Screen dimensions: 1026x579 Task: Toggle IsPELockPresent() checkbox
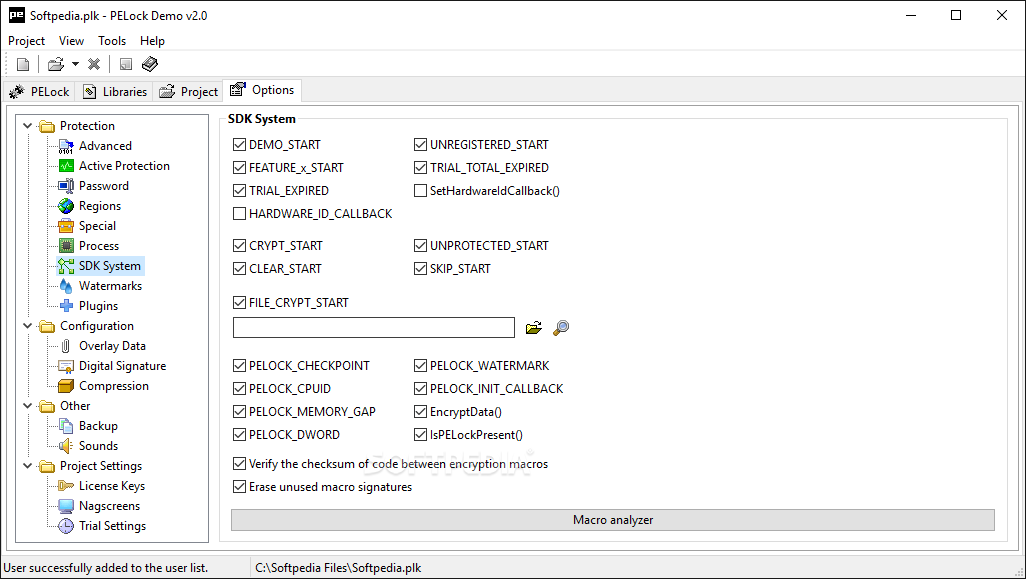tap(421, 434)
